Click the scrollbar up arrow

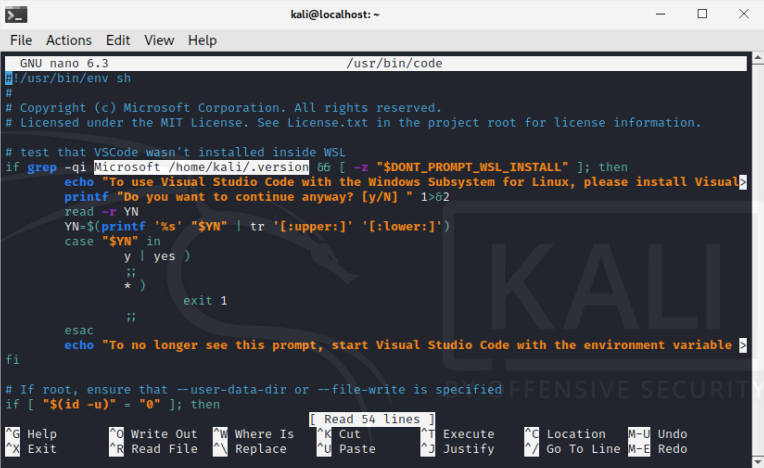tap(758, 58)
